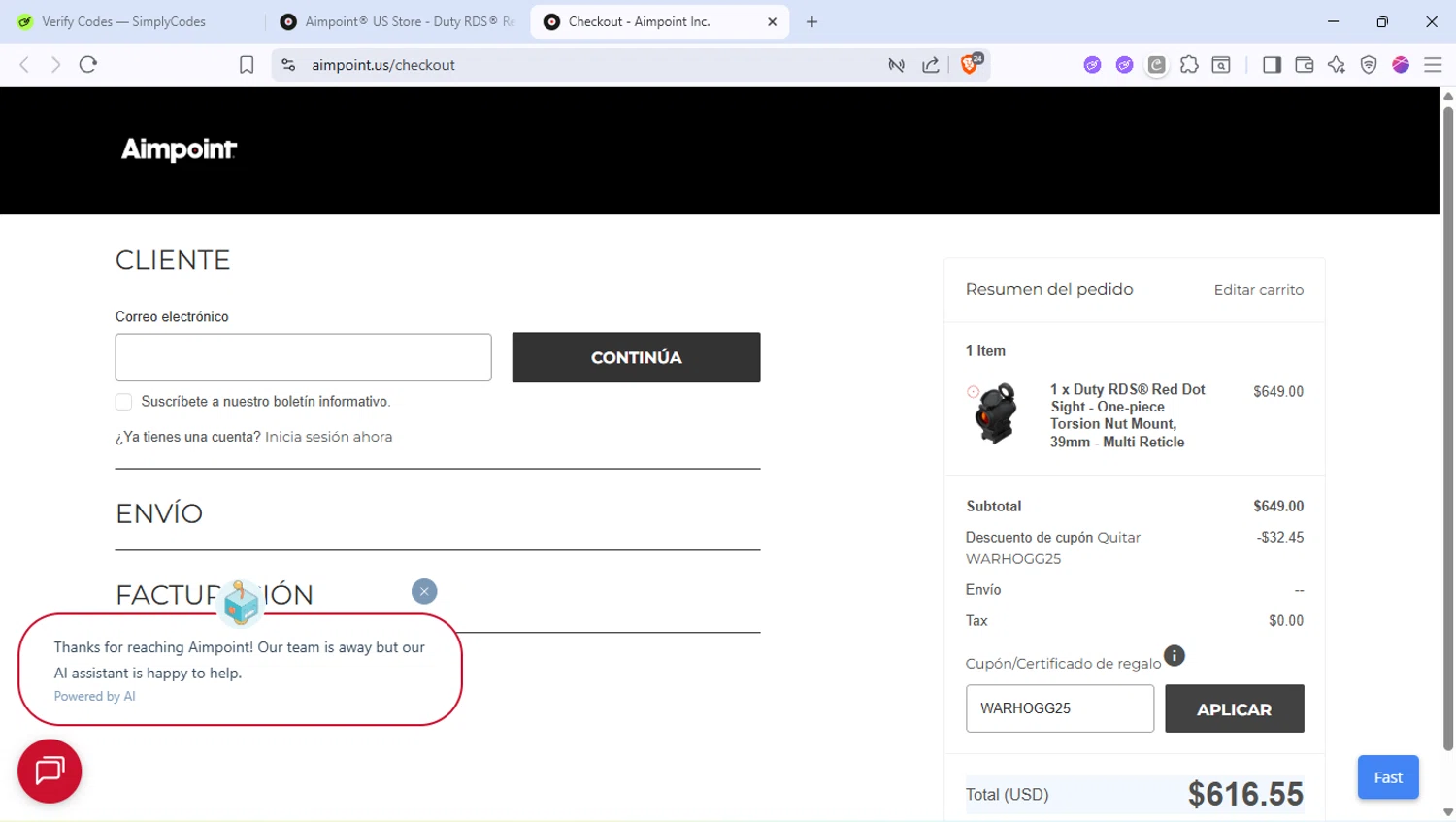Click the WARHOGG25 applied coupon label
1456x822 pixels.
(1013, 559)
